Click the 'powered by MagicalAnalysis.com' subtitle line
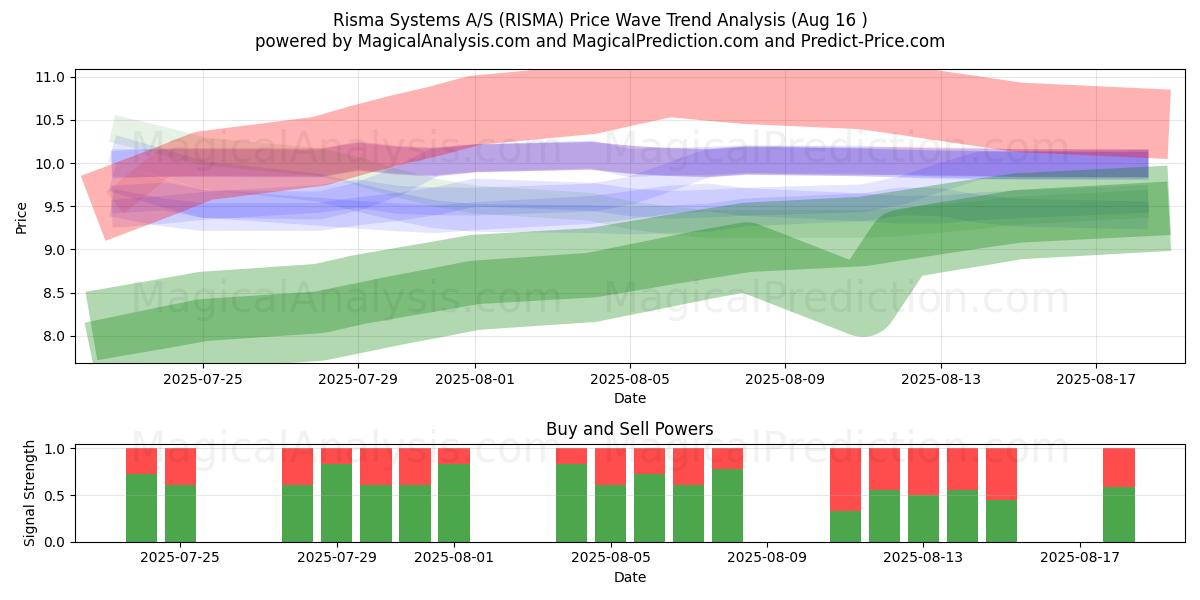The width and height of the screenshot is (1200, 600). coord(600,41)
